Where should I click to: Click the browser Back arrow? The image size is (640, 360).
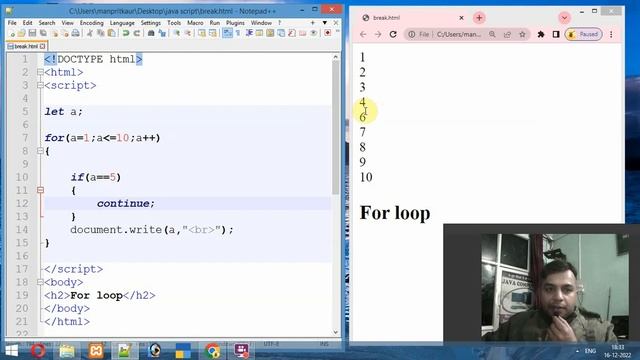363,34
